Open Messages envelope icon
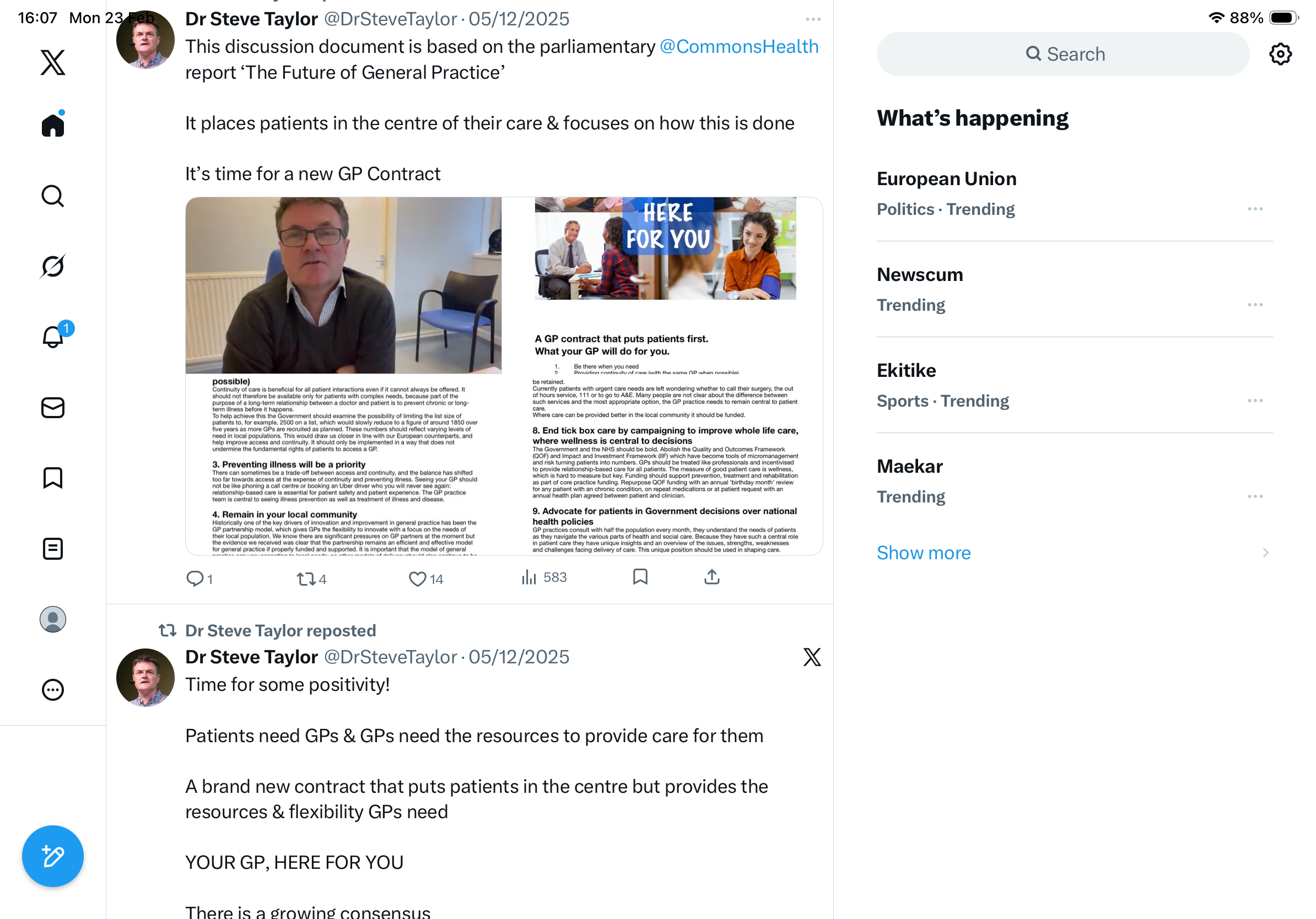1316x919 pixels. coord(53,407)
